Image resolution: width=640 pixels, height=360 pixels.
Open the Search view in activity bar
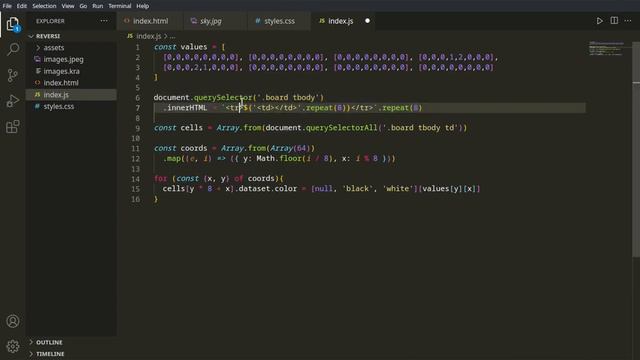(13, 49)
